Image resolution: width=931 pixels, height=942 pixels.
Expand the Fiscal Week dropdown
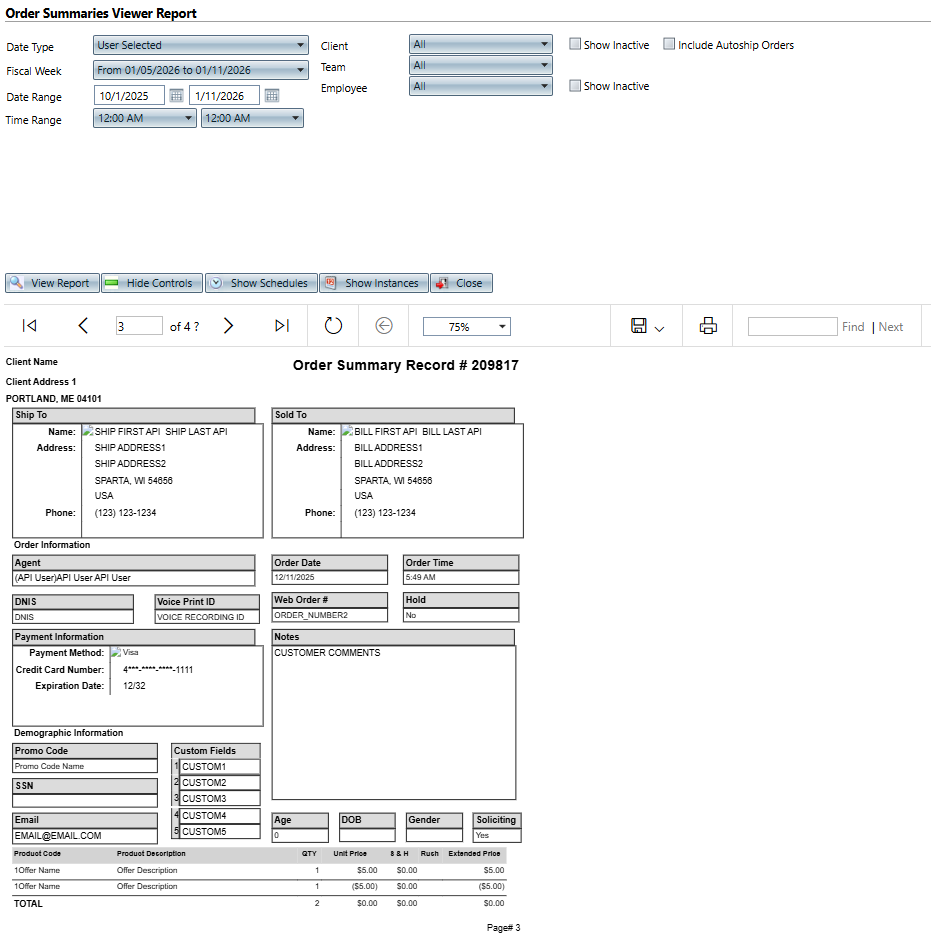pos(200,70)
